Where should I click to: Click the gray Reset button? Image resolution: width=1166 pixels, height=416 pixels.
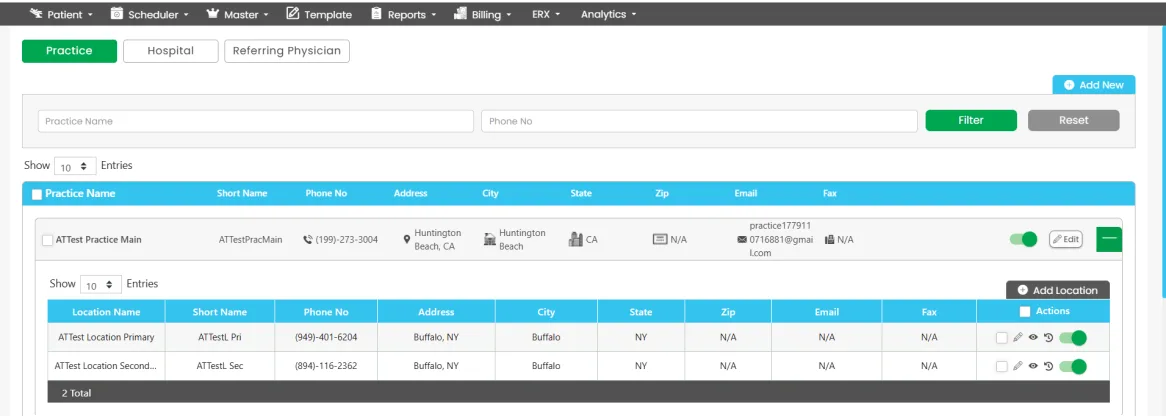point(1074,120)
